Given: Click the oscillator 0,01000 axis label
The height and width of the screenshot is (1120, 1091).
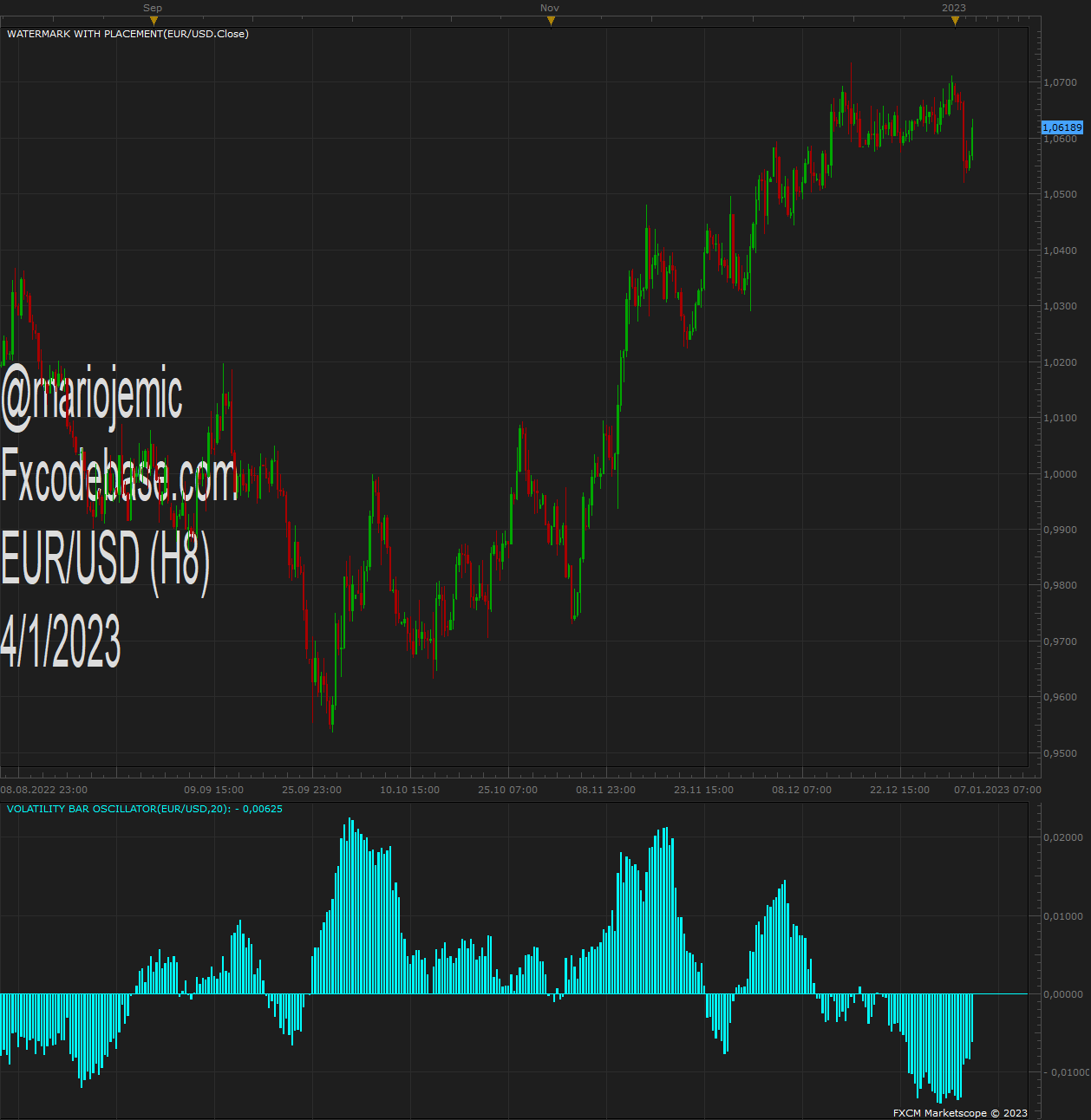Looking at the screenshot, I should 1063,916.
